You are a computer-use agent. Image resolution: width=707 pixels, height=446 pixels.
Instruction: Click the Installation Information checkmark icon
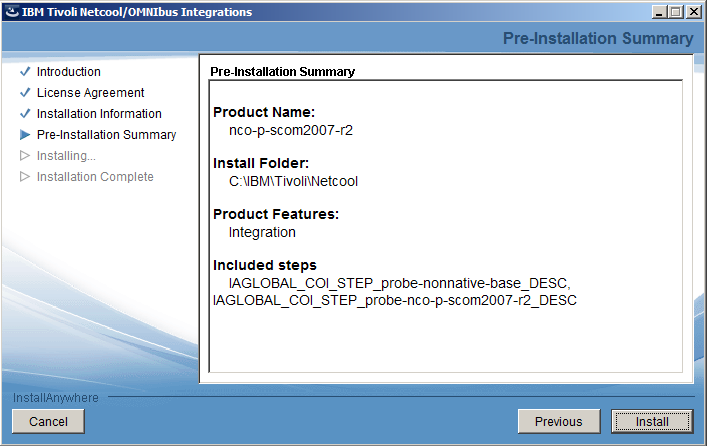[25, 114]
